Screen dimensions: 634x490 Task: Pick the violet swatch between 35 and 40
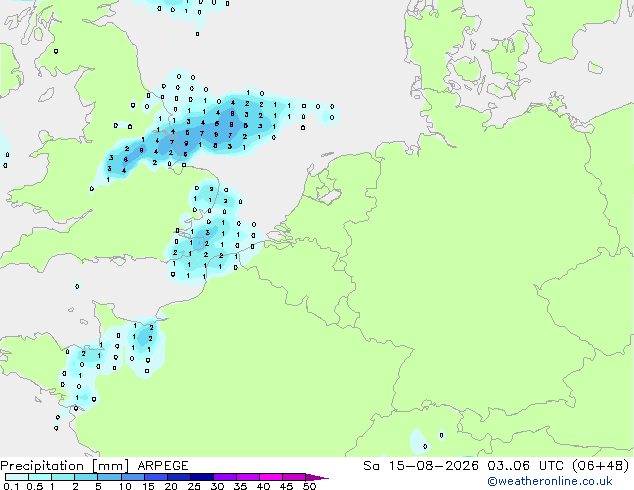point(248,477)
